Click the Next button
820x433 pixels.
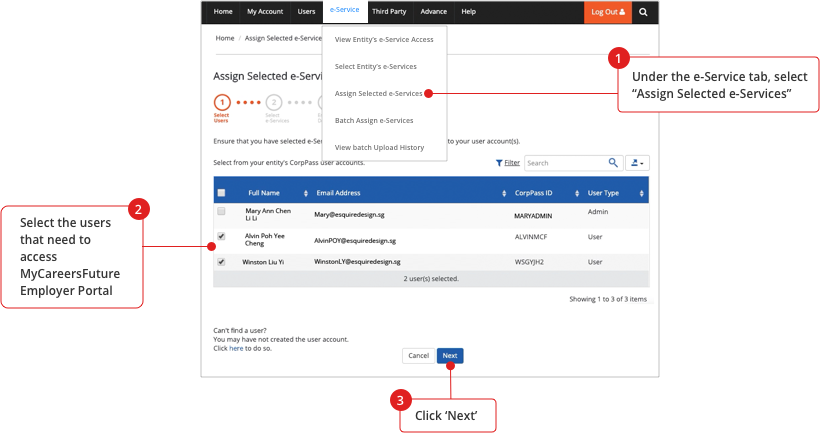click(x=450, y=355)
